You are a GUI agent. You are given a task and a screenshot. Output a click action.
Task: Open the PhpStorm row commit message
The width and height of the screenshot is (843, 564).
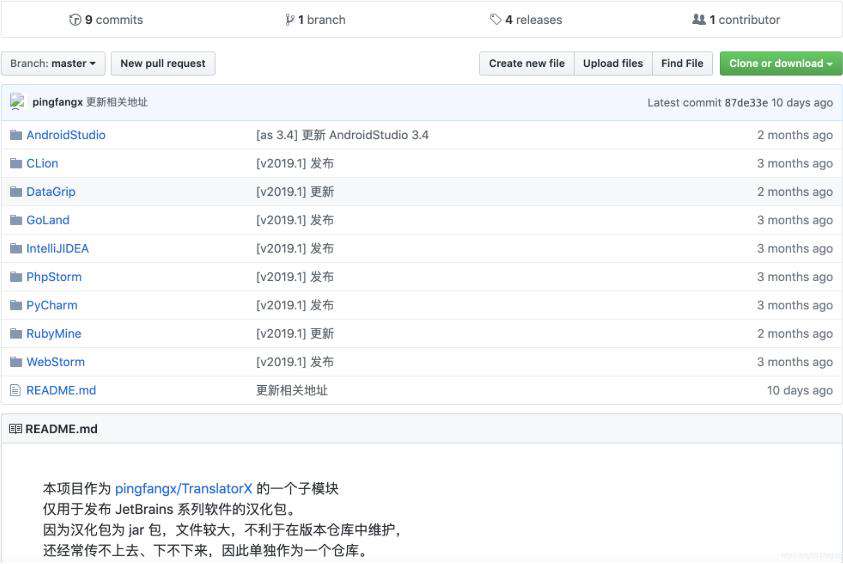pyautogui.click(x=295, y=277)
